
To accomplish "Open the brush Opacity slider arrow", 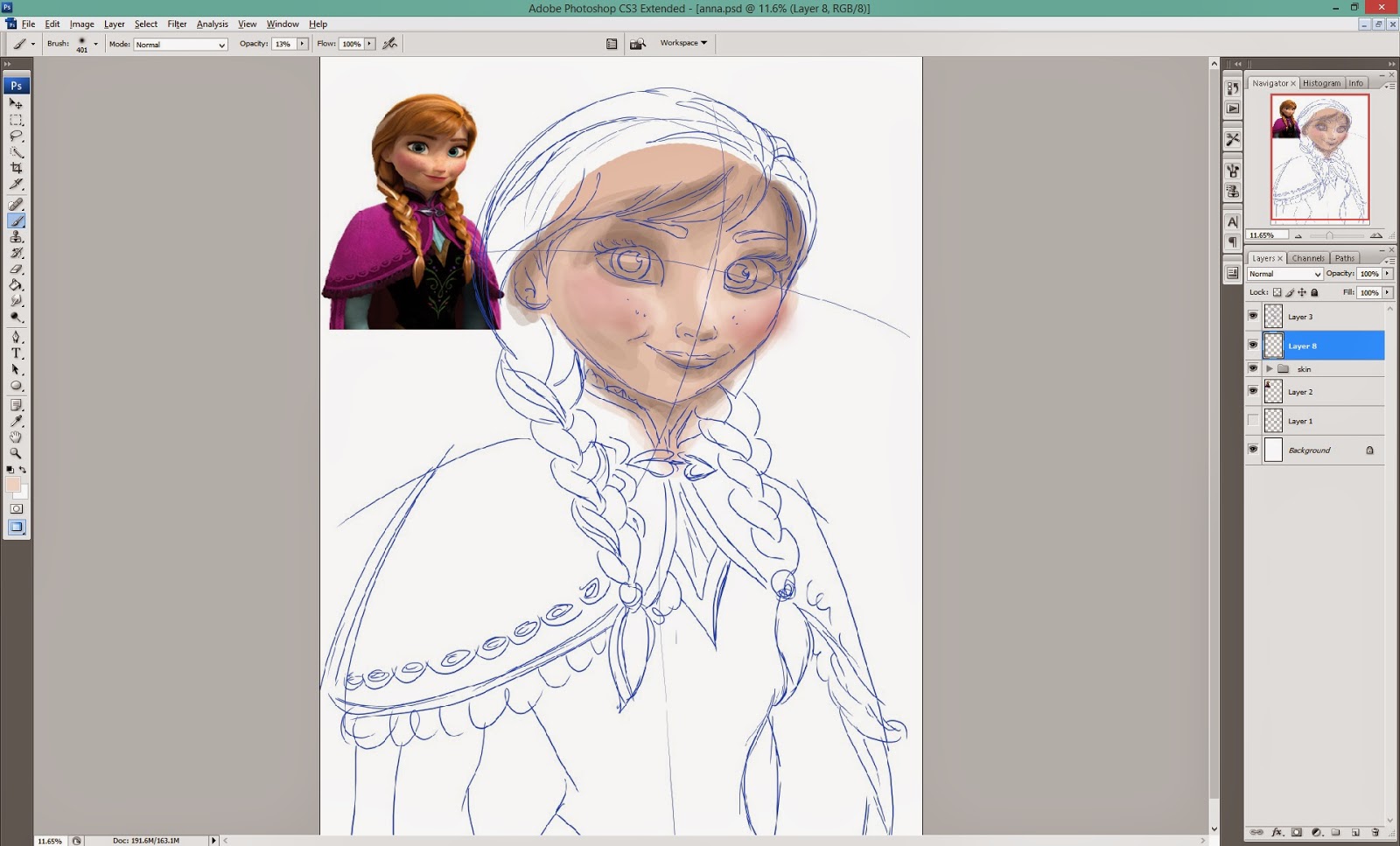I will pos(302,44).
